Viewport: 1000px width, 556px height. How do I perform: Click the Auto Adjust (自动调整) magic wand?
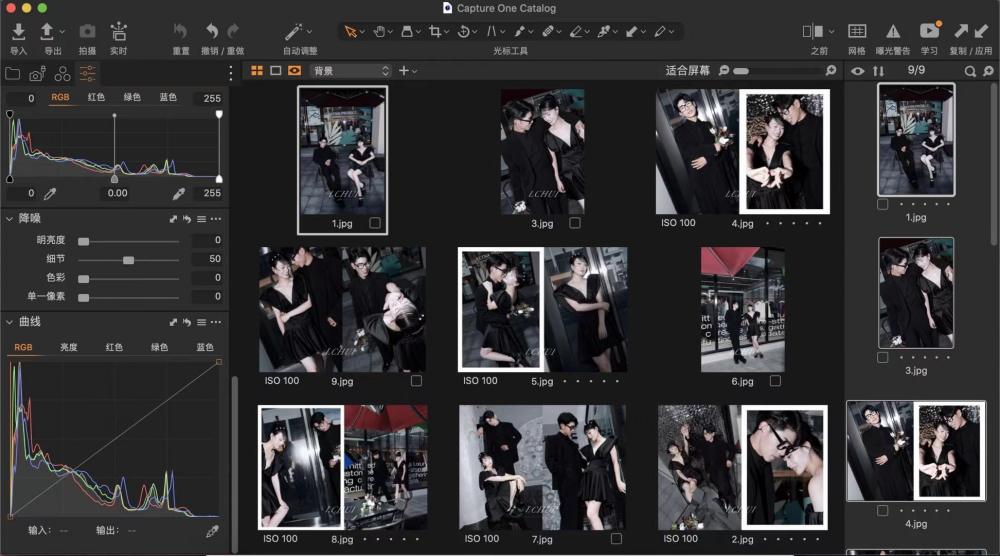pyautogui.click(x=294, y=32)
